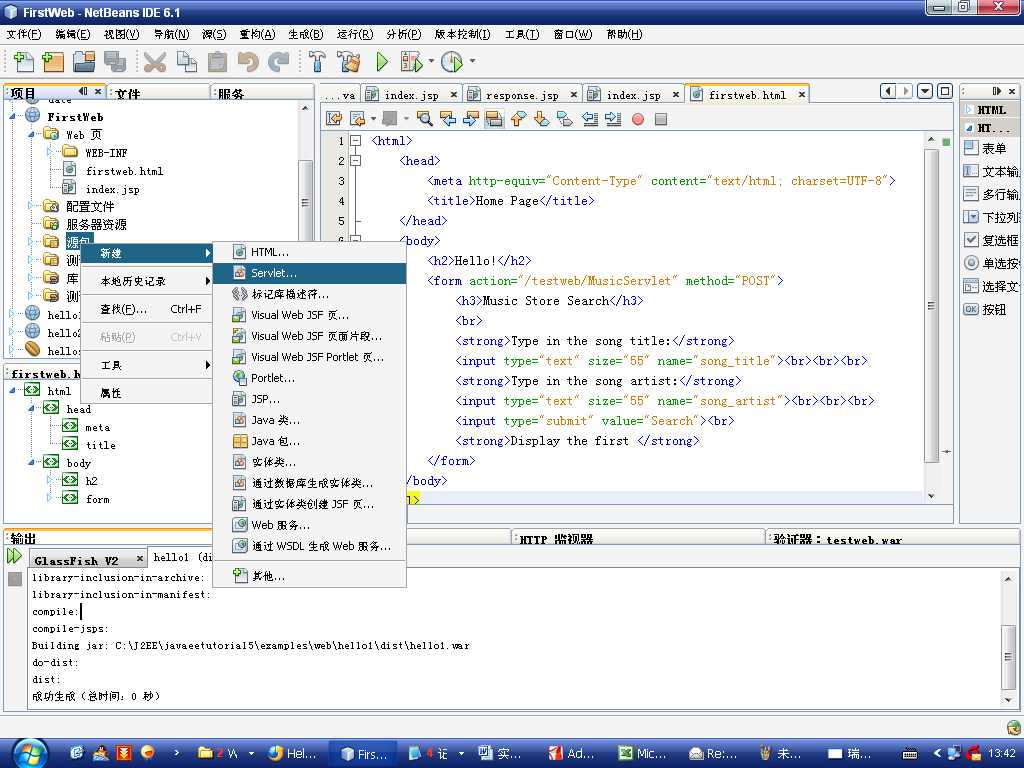This screenshot has width=1024, height=768.
Task: Click the New Project toolbar icon
Action: 53,62
